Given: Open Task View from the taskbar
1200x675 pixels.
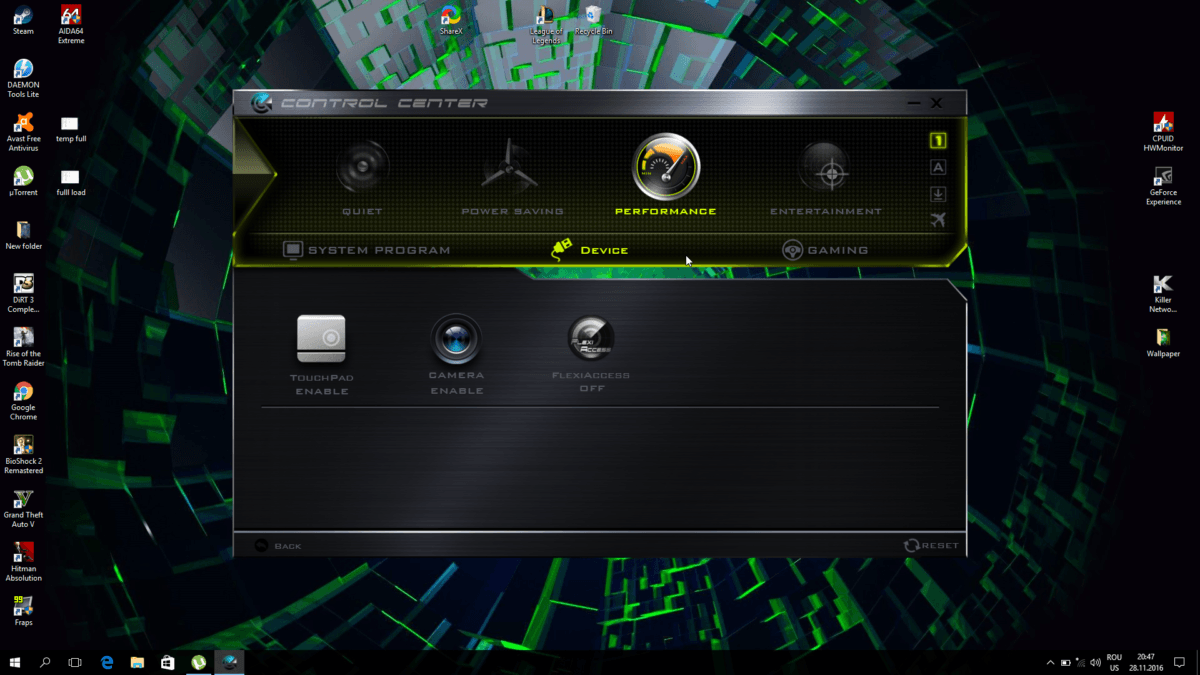Looking at the screenshot, I should tap(75, 662).
